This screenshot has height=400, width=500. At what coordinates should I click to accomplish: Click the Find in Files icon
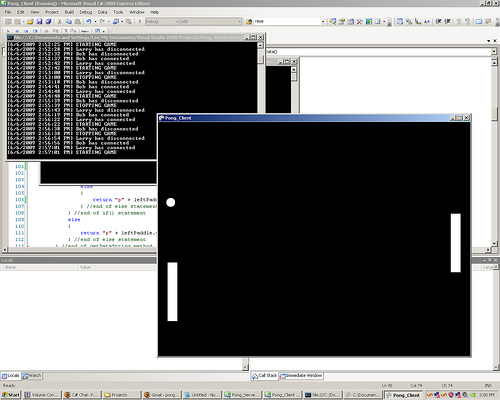[249, 22]
